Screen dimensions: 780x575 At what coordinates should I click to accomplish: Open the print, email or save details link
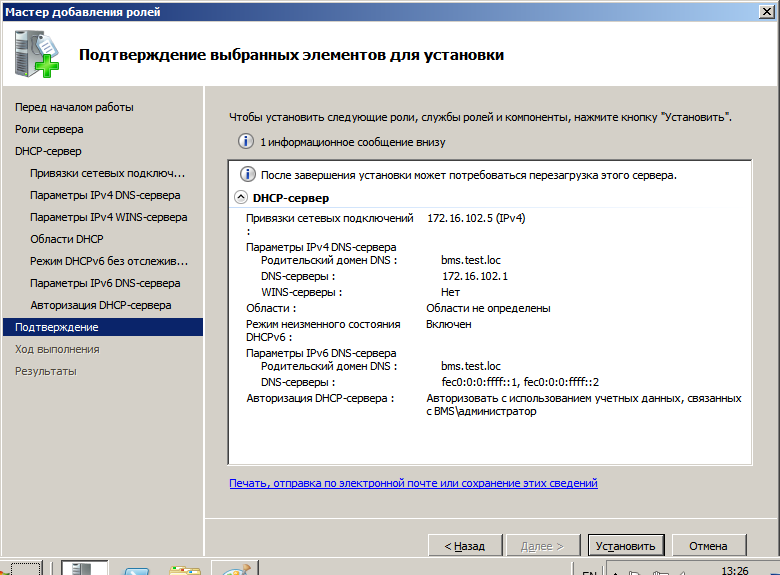pyautogui.click(x=413, y=483)
